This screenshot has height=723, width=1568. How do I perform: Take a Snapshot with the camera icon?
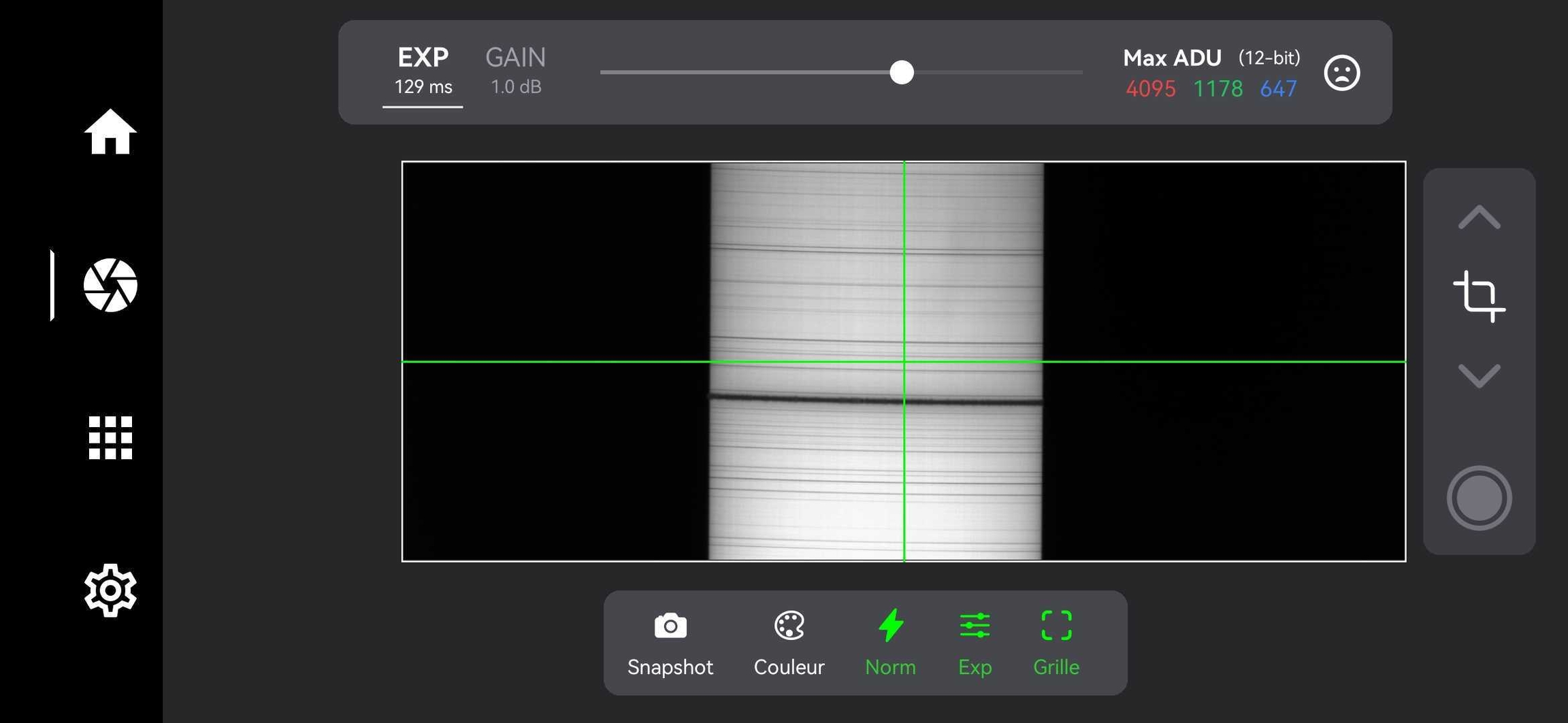pos(670,642)
